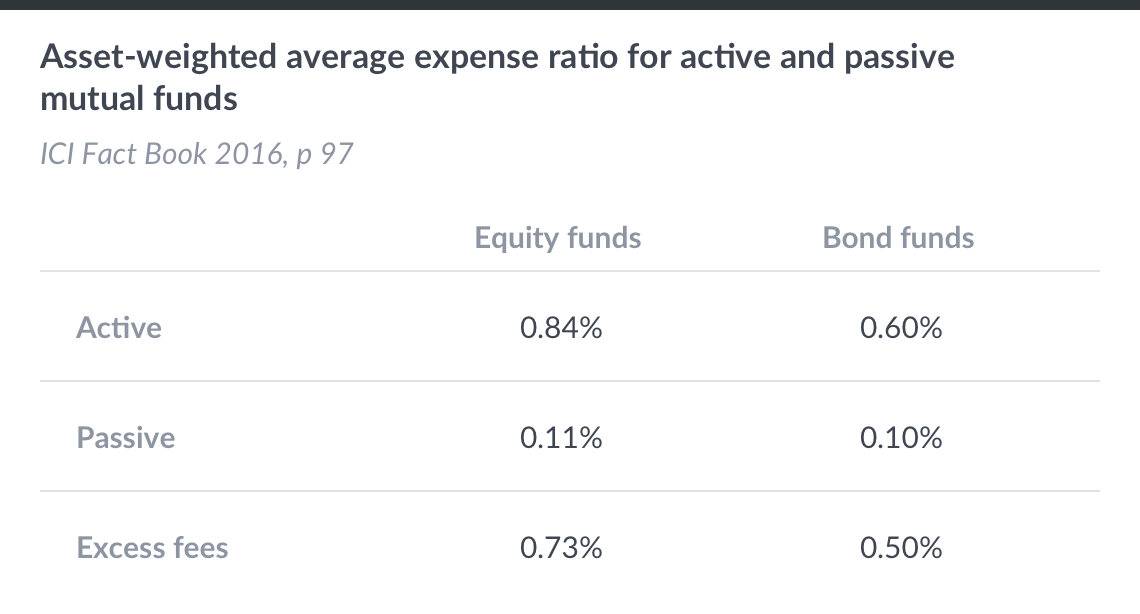Click the Active row label
The image size is (1140, 614).
click(x=119, y=328)
